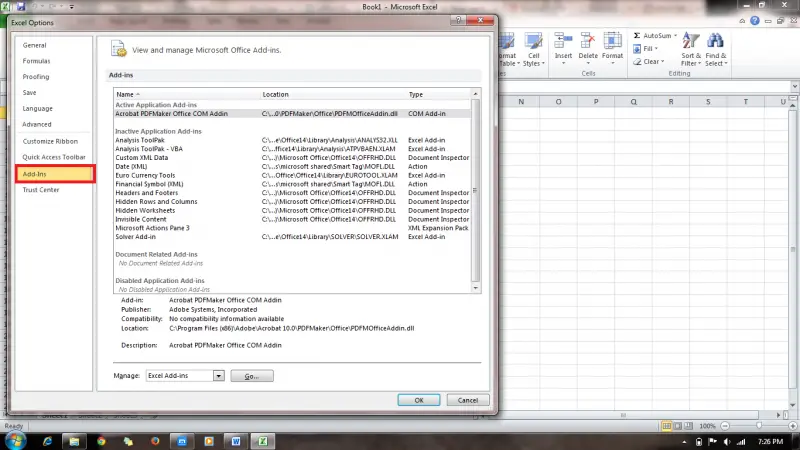Open the Format cells dropdown arrow

(x=612, y=63)
